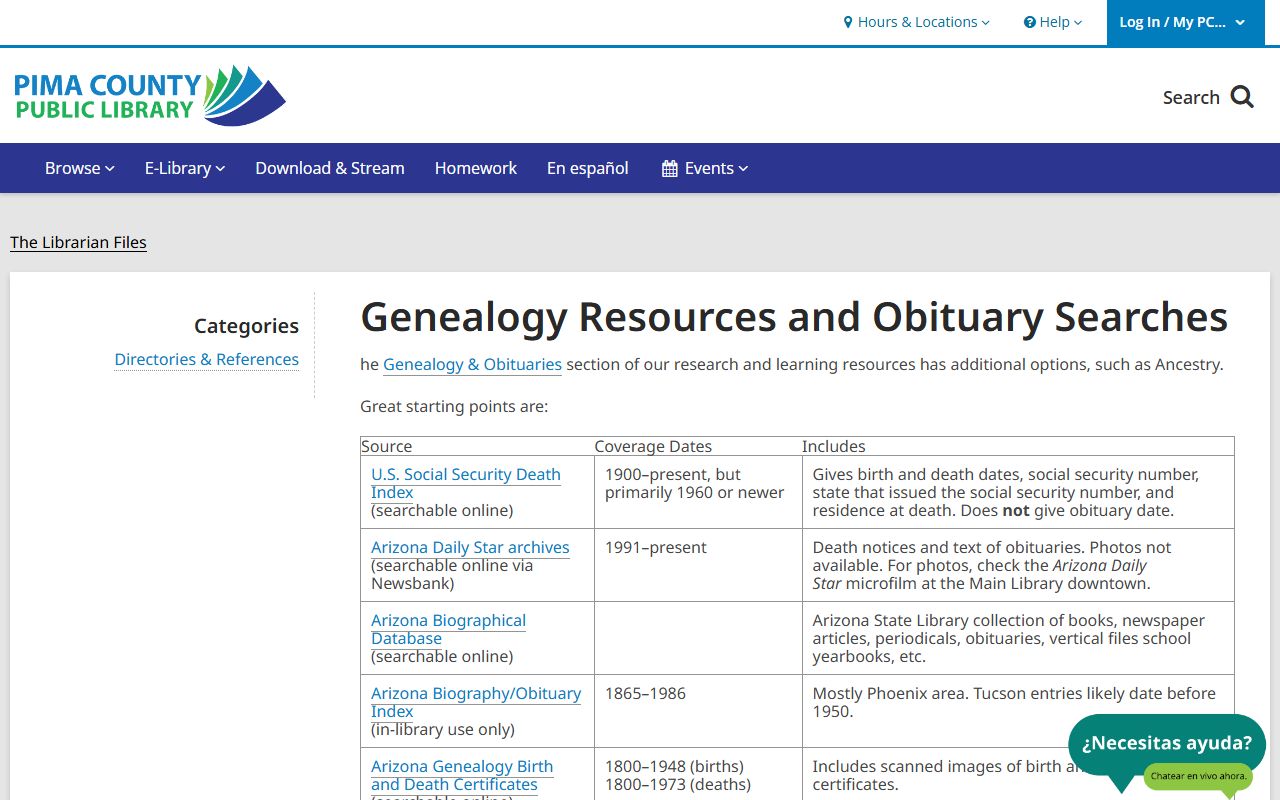This screenshot has height=800, width=1280.
Task: Expand the Browse menu
Action: coord(80,168)
